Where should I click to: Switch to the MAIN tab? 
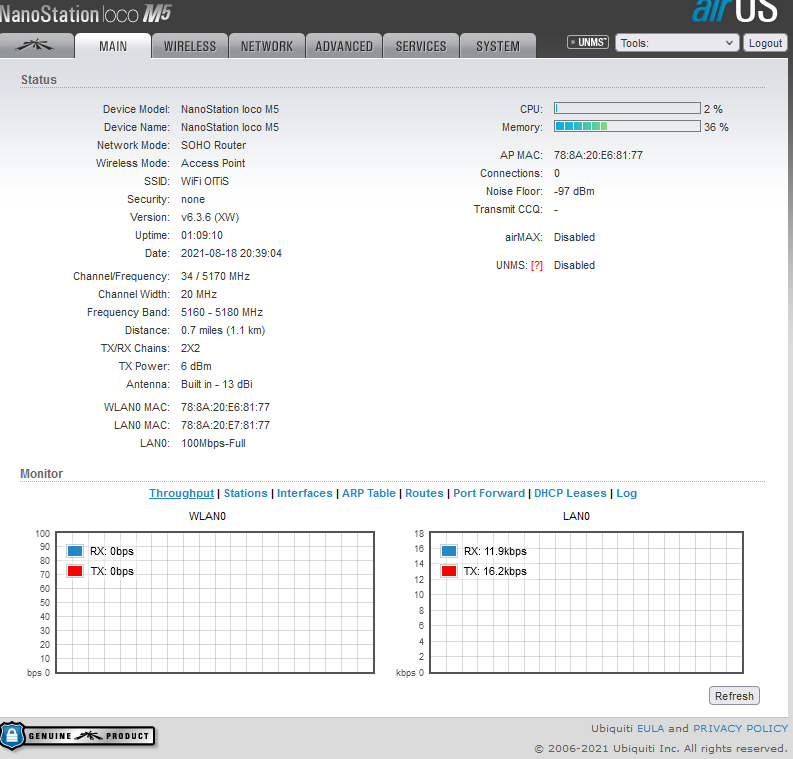(x=113, y=46)
